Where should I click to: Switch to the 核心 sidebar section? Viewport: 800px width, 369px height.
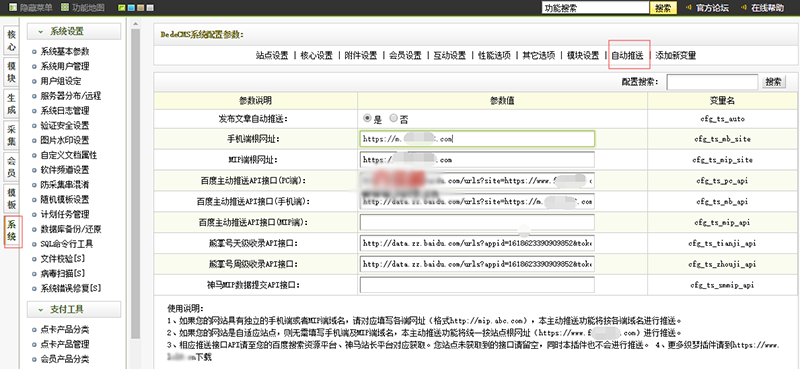(12, 41)
